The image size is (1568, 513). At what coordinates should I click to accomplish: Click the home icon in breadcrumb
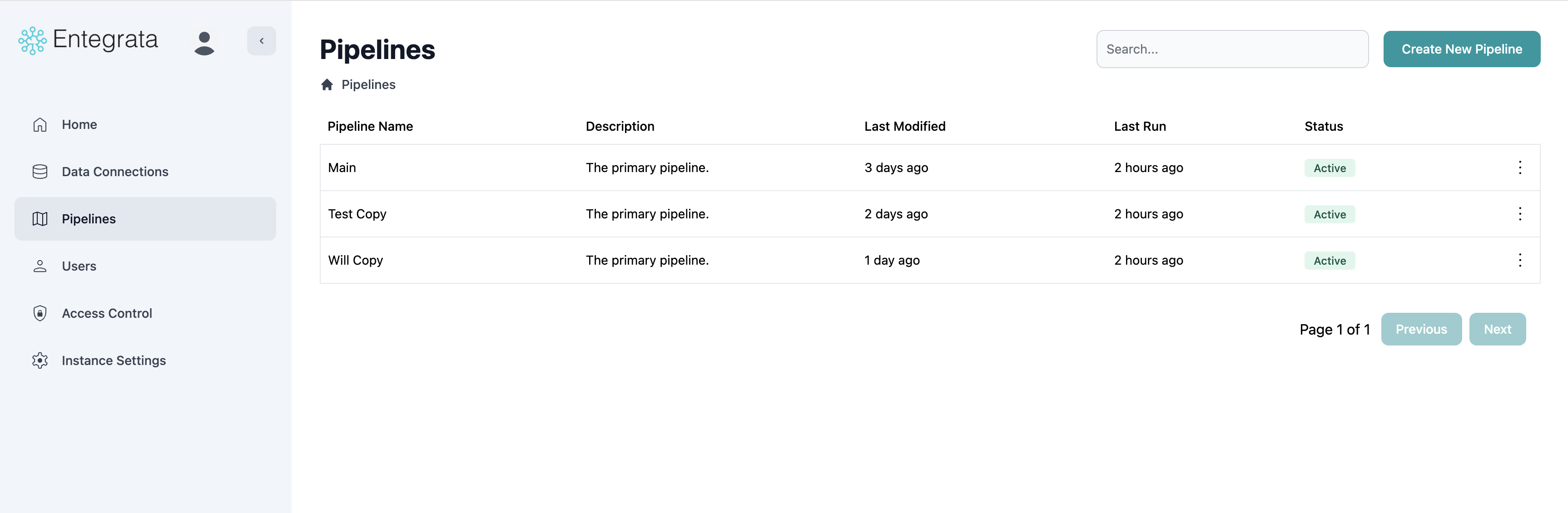[x=327, y=84]
